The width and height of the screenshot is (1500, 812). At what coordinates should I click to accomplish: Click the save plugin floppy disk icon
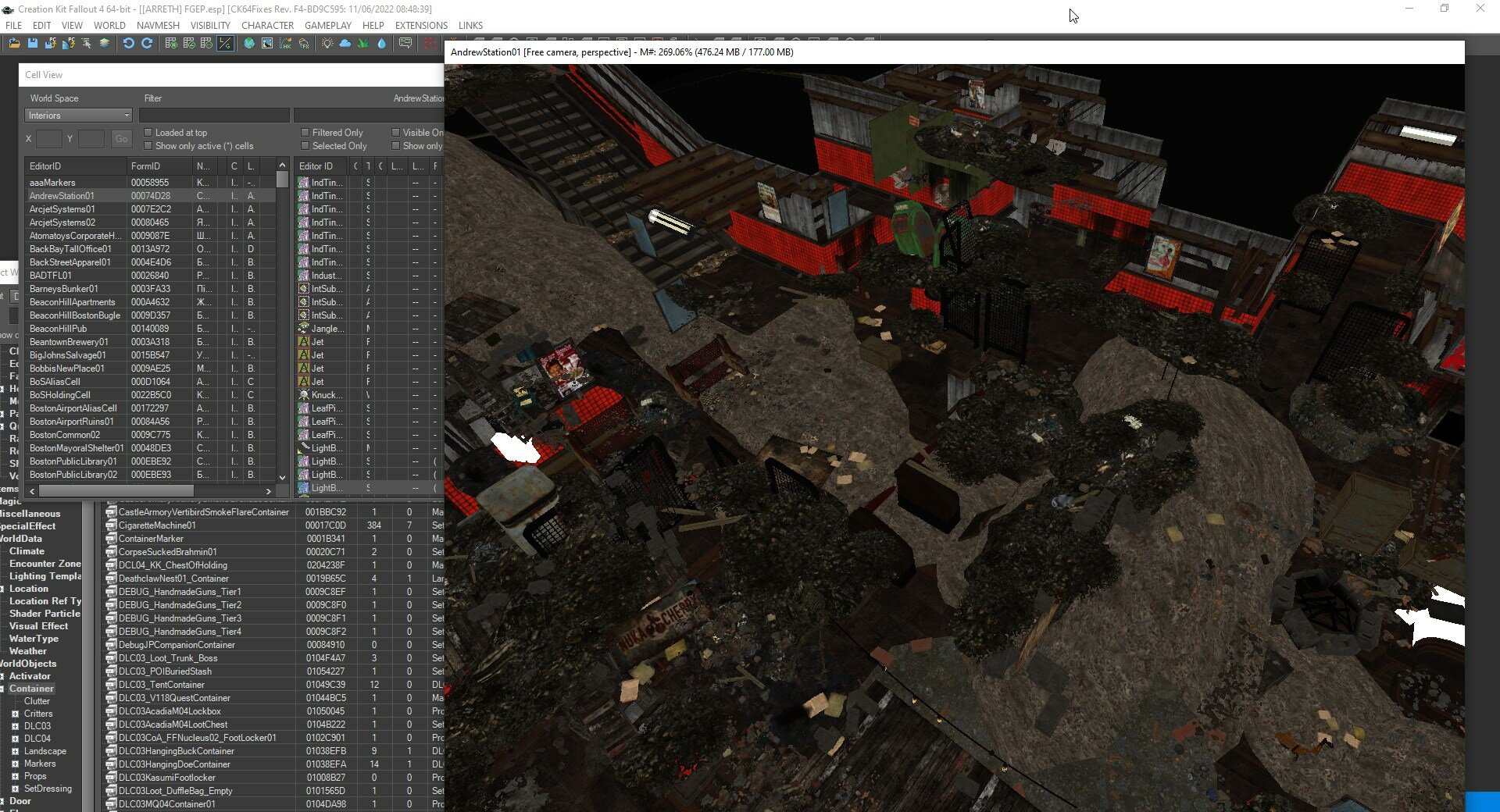32,44
